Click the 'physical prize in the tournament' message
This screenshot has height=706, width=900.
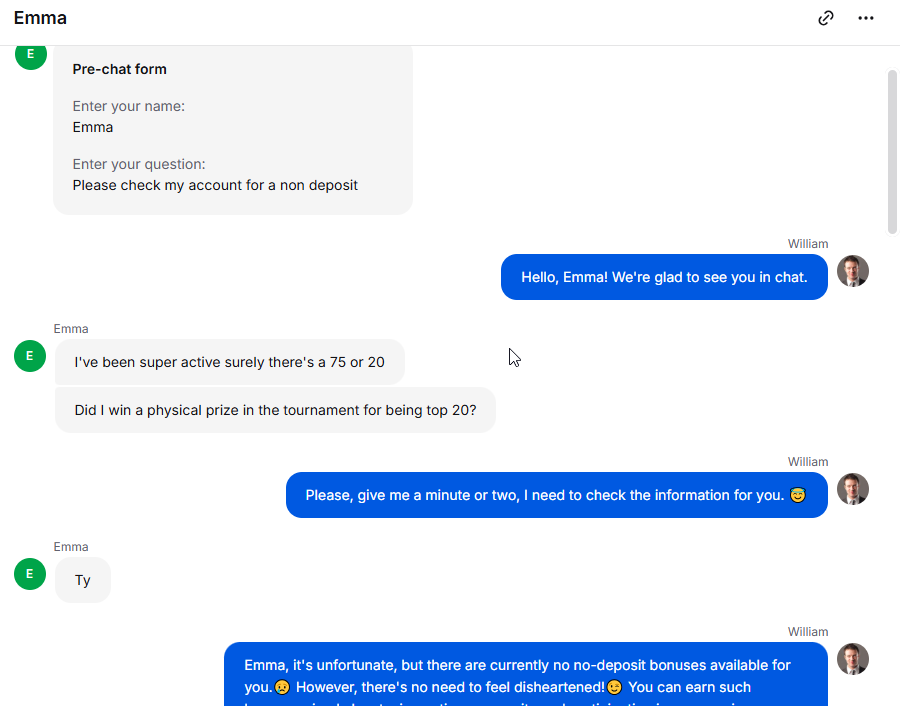click(x=276, y=410)
